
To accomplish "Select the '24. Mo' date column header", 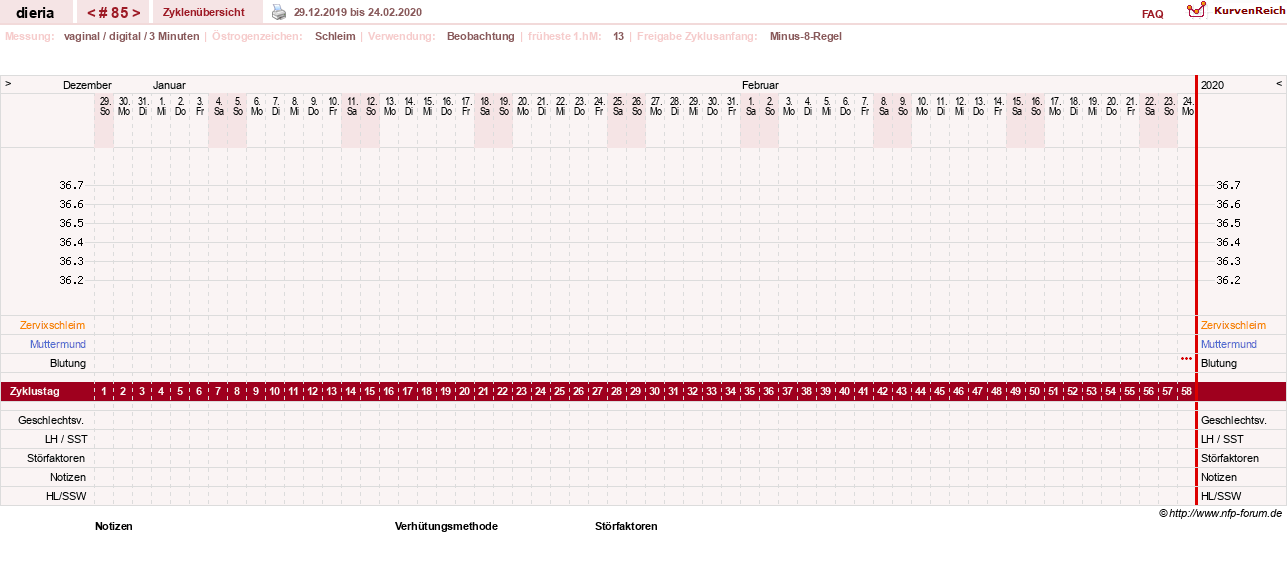I will (1188, 105).
